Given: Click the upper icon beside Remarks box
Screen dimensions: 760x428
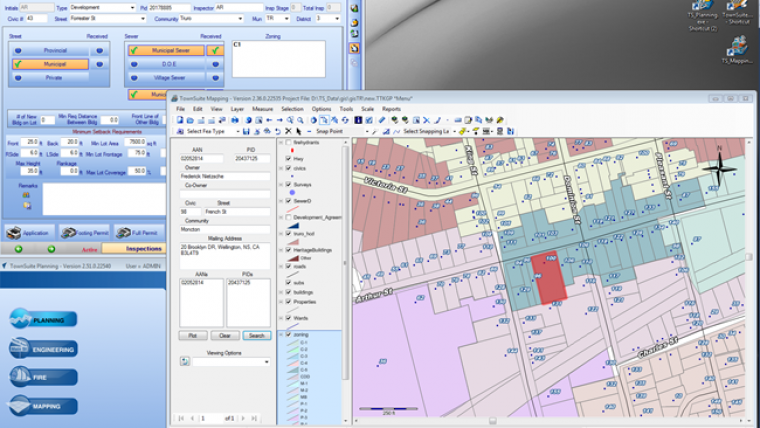Looking at the screenshot, I should coord(26,195).
